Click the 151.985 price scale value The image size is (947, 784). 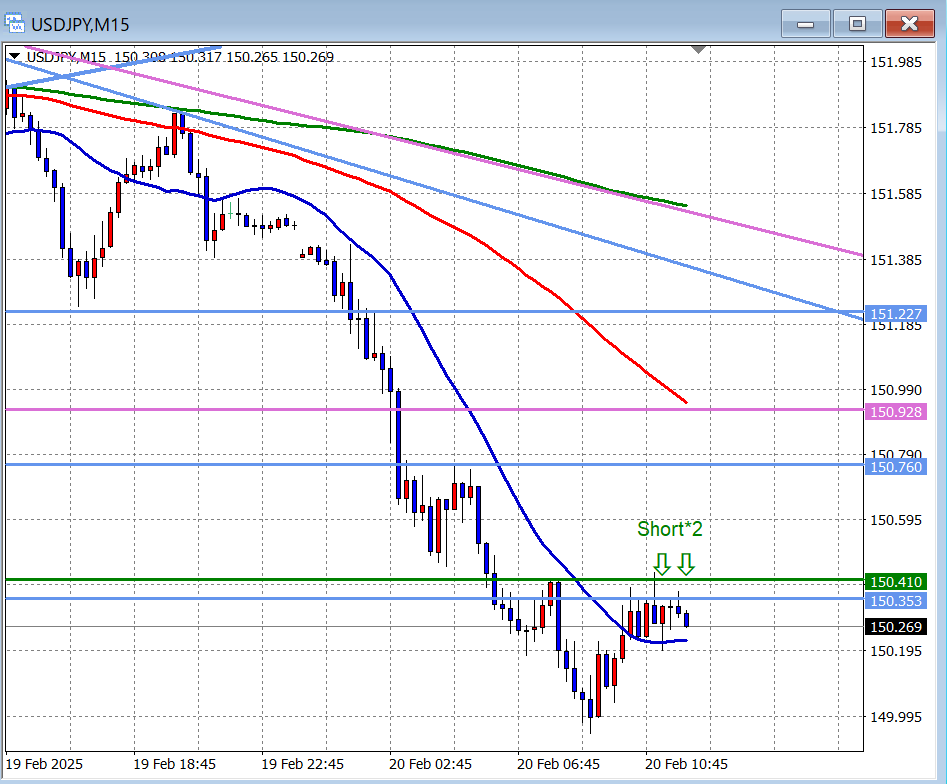[x=896, y=62]
